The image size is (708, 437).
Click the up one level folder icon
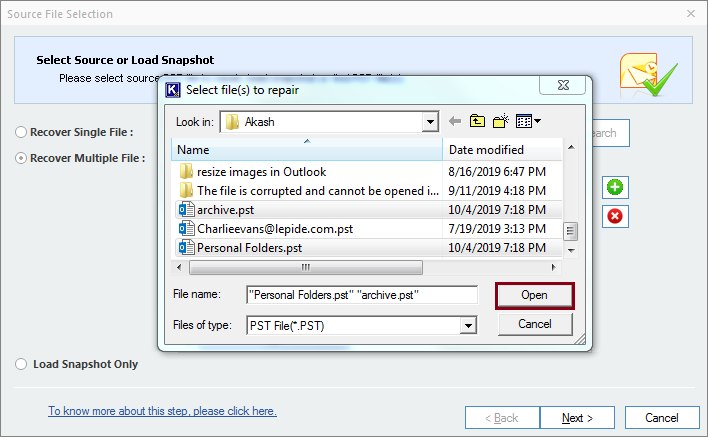[478, 122]
